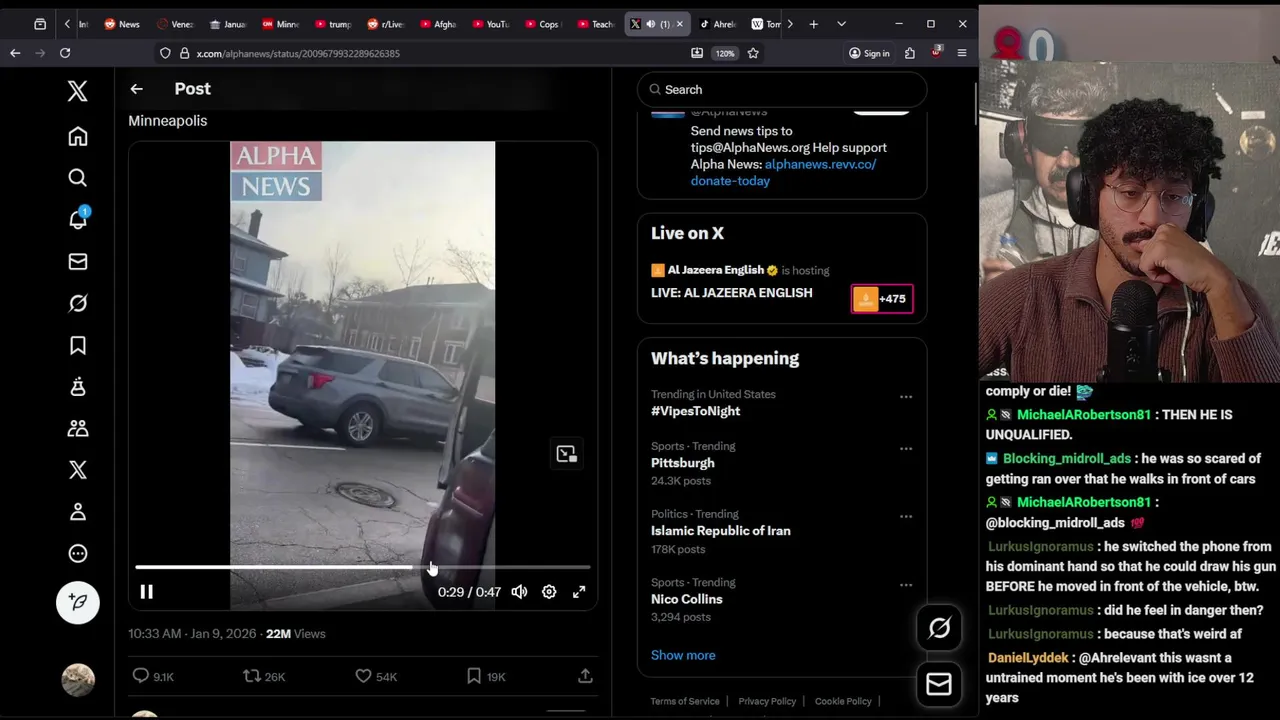Open the browser hamburger menu
This screenshot has width=1280, height=720.
pyautogui.click(x=962, y=53)
